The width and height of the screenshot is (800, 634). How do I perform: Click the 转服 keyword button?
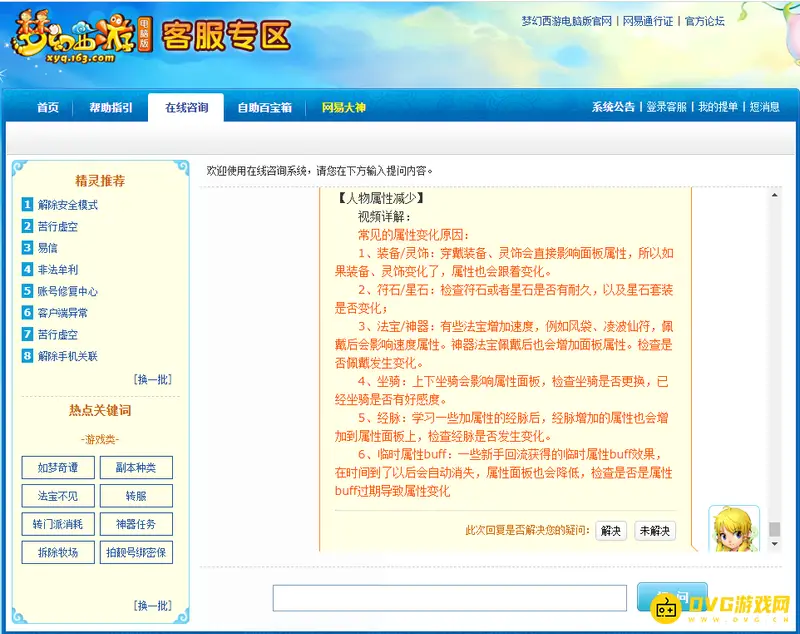point(136,496)
